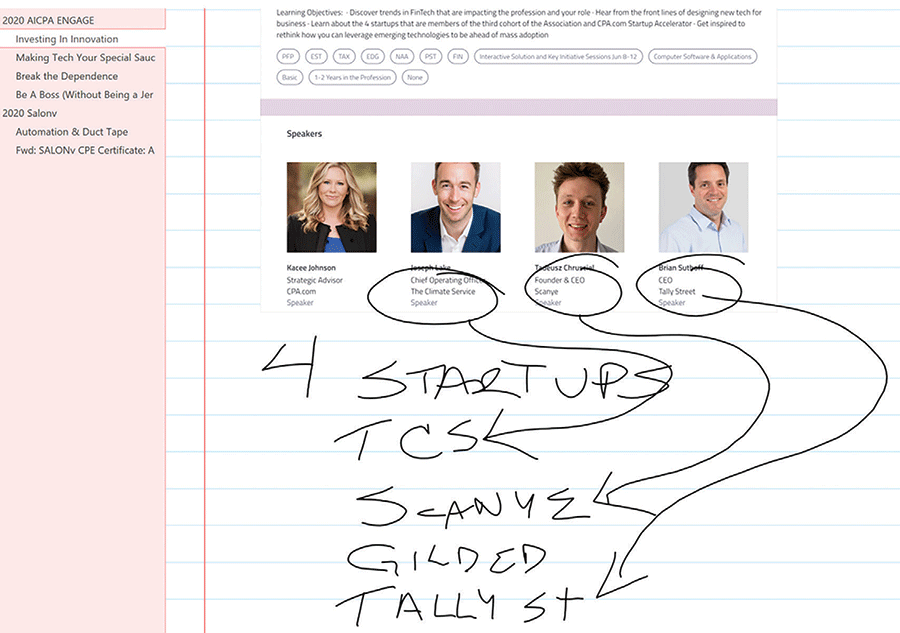Select the Investing In Innovation page
The width and height of the screenshot is (900, 633).
(x=83, y=39)
